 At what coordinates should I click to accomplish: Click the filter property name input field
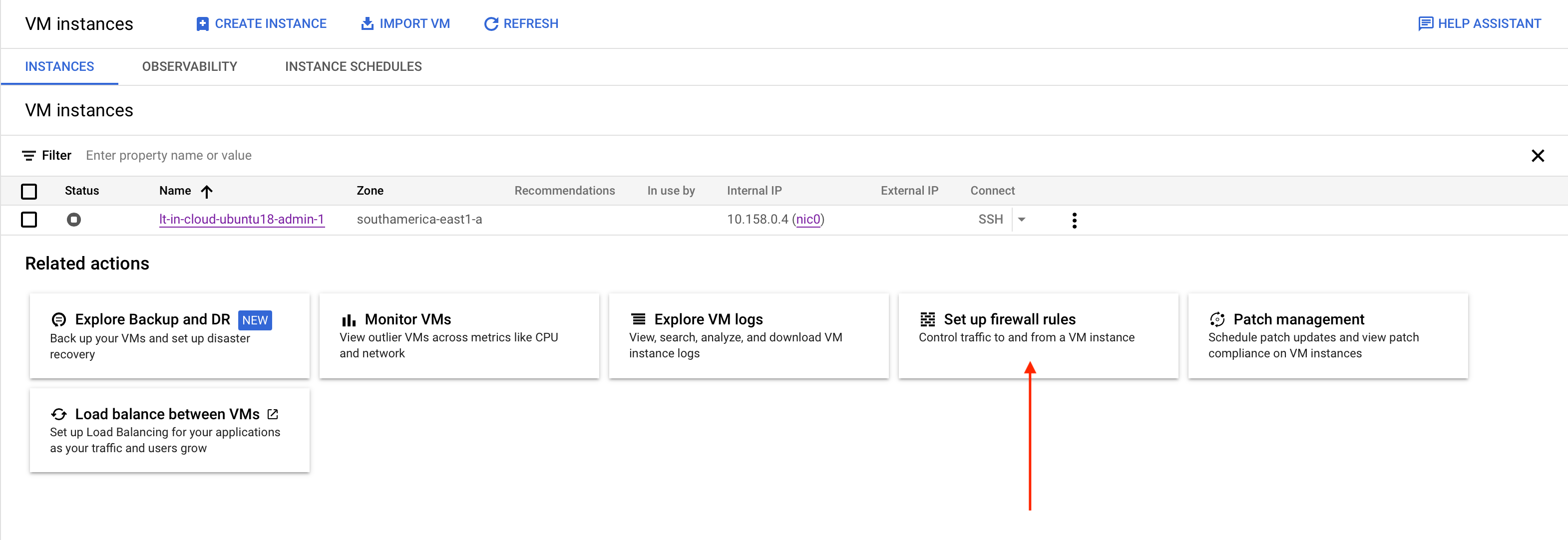(x=791, y=156)
